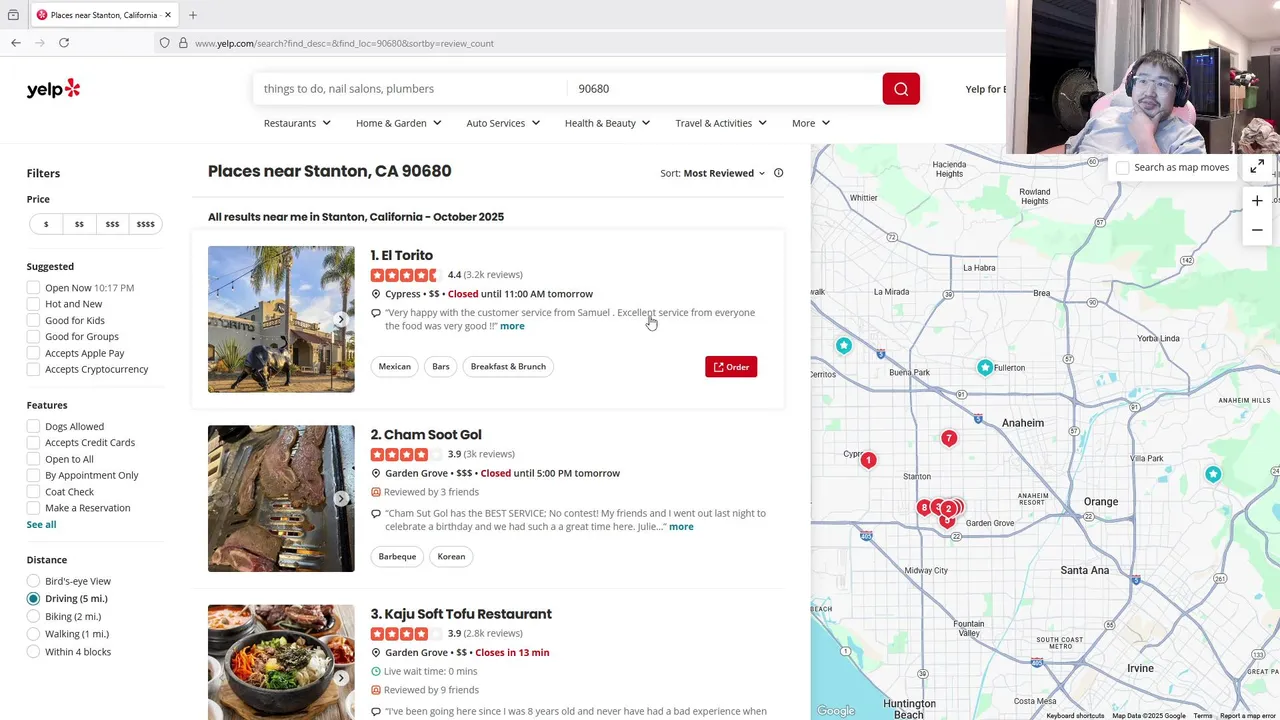Check Accepts Credit Cards feature
Viewport: 1280px width, 720px height.
tap(33, 443)
